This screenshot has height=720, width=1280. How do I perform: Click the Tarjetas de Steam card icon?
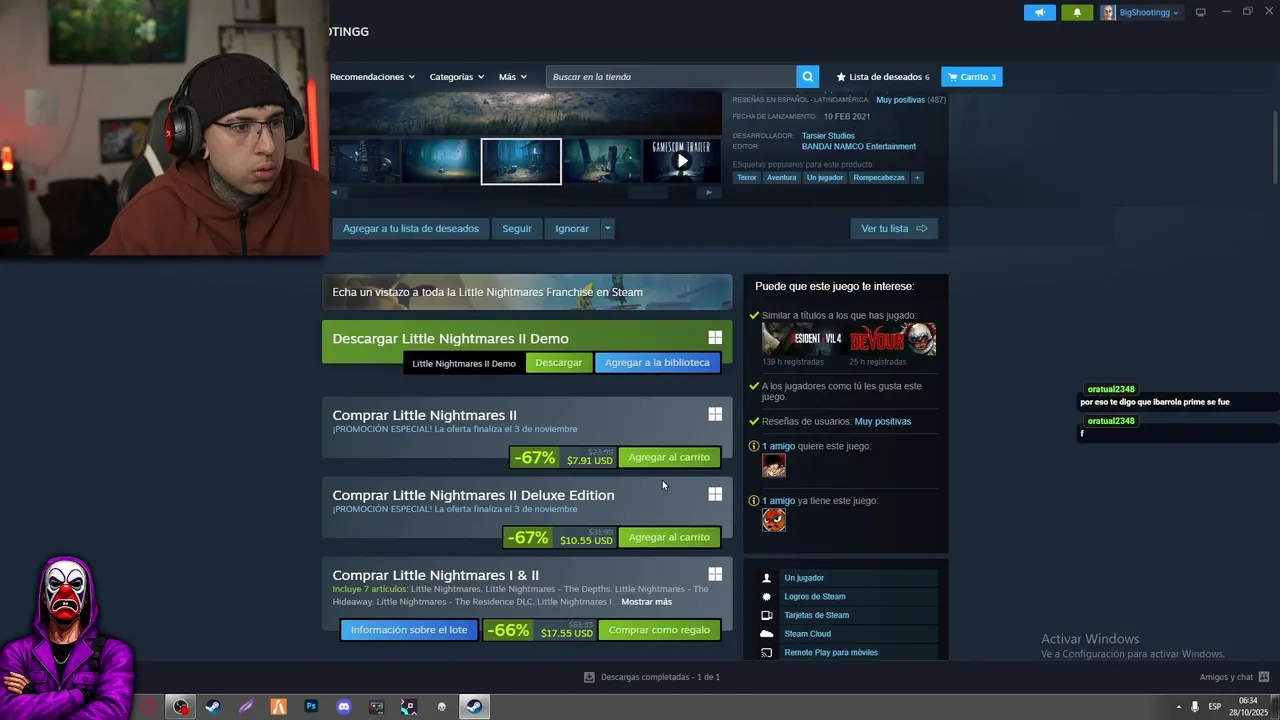point(767,615)
